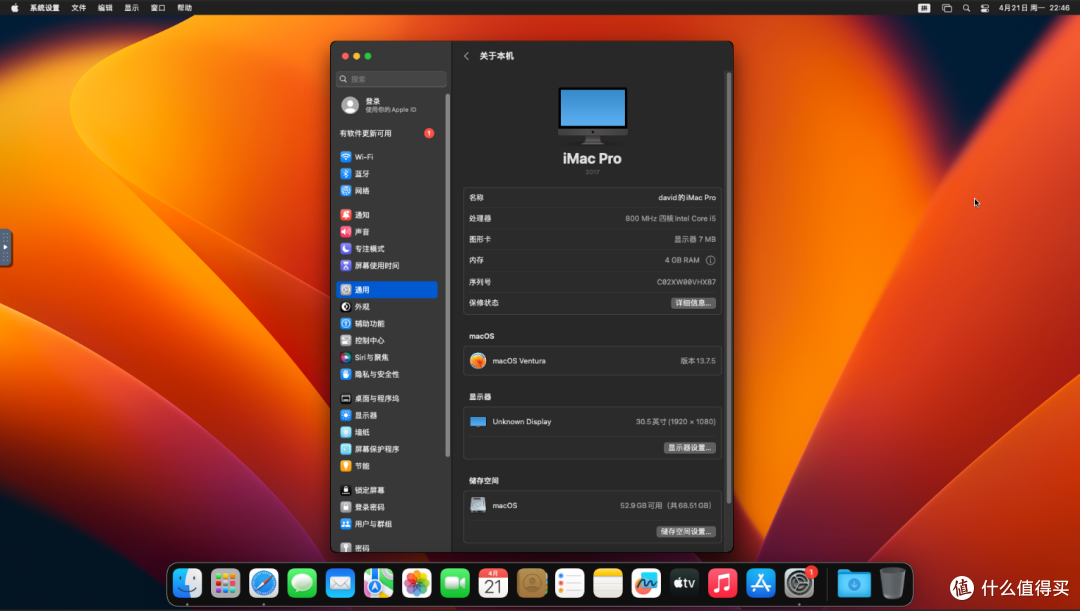Click the 详细信息 warranty details button

coord(692,303)
